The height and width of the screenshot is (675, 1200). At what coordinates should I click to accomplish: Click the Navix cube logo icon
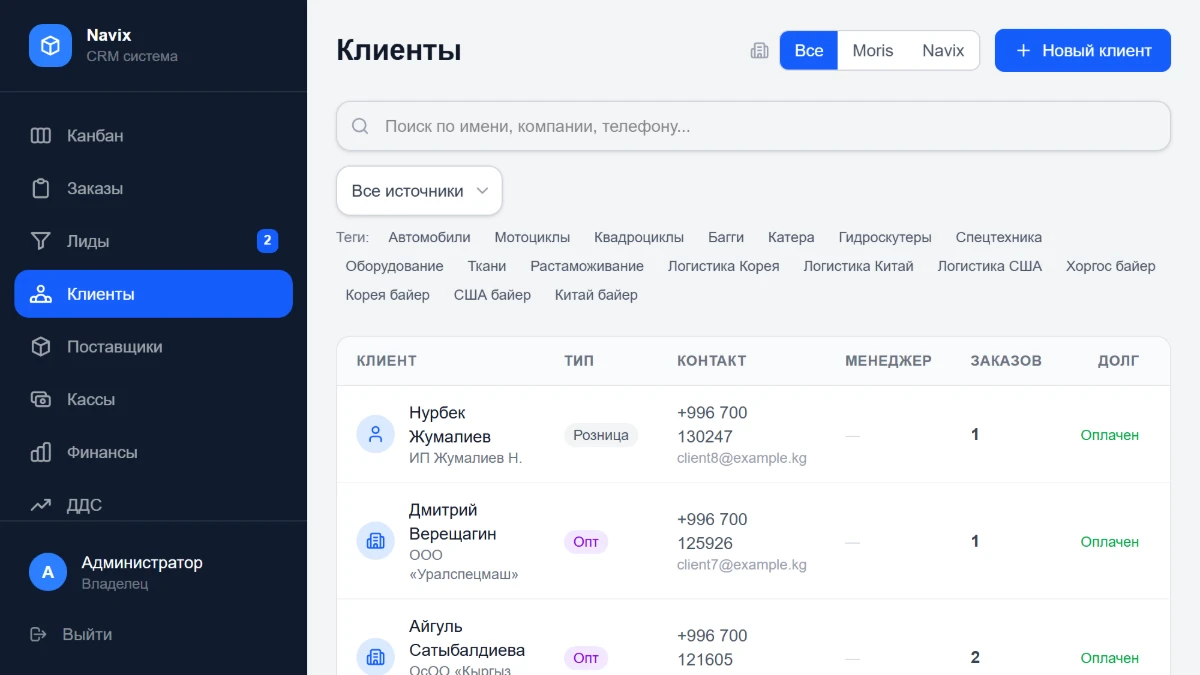[x=50, y=45]
